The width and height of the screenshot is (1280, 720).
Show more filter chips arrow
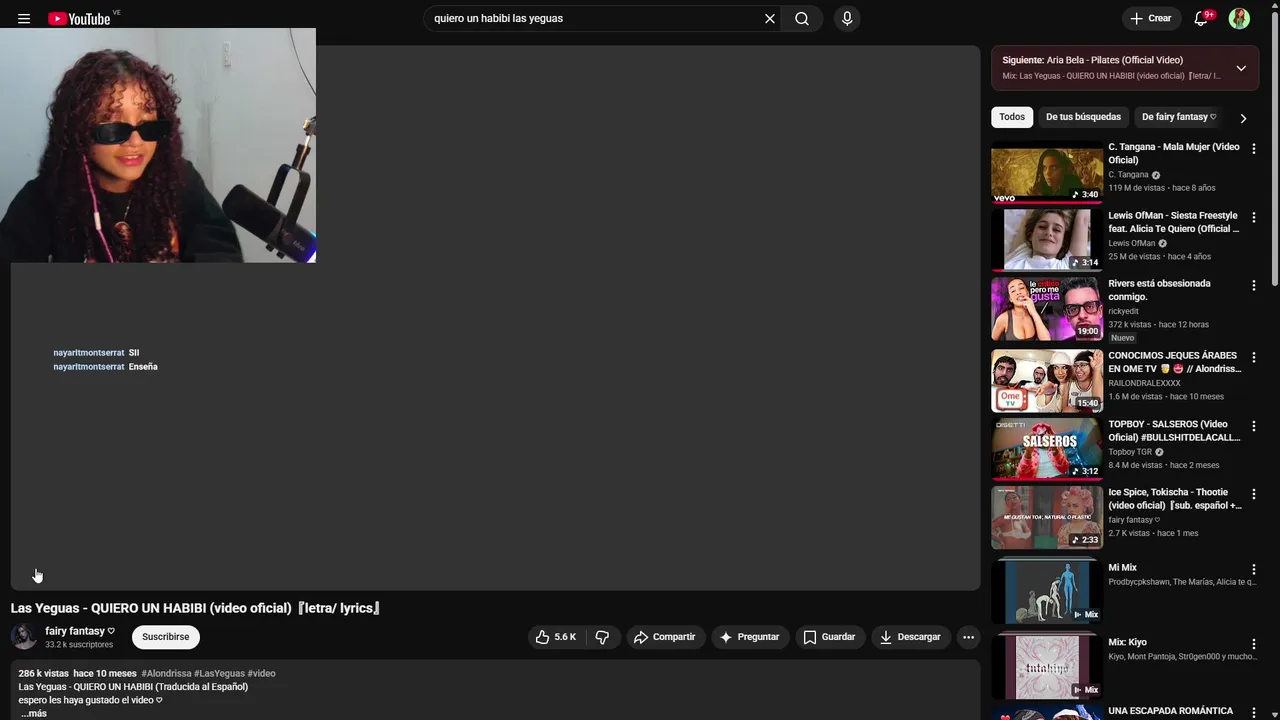pos(1243,118)
